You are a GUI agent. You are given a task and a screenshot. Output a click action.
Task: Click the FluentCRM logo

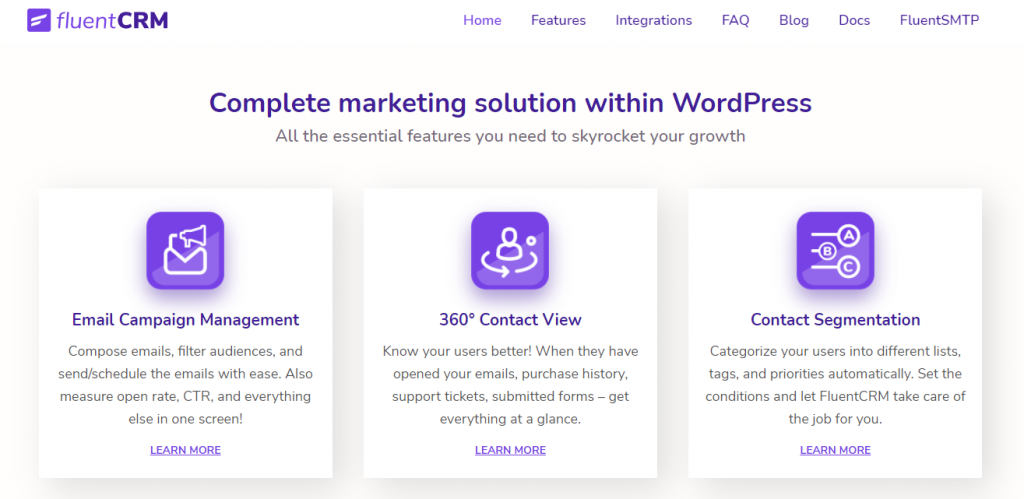point(97,21)
